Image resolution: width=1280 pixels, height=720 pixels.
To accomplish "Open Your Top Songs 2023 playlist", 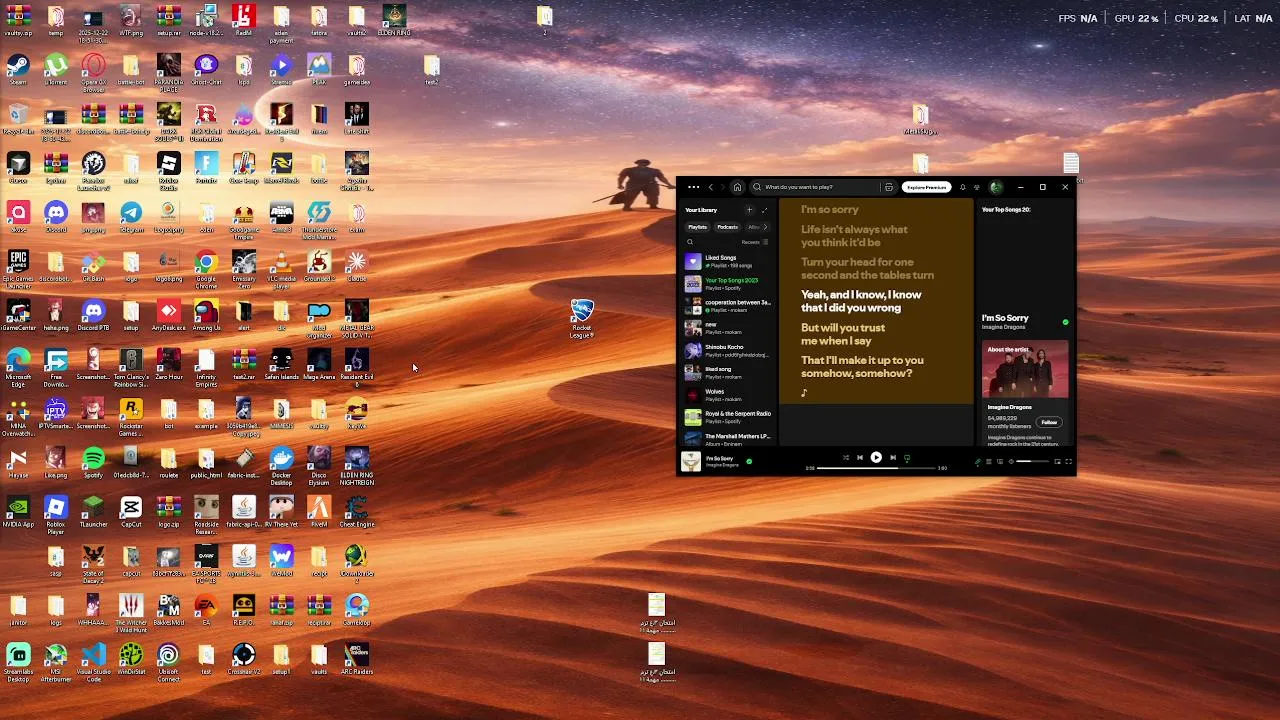I will 727,284.
